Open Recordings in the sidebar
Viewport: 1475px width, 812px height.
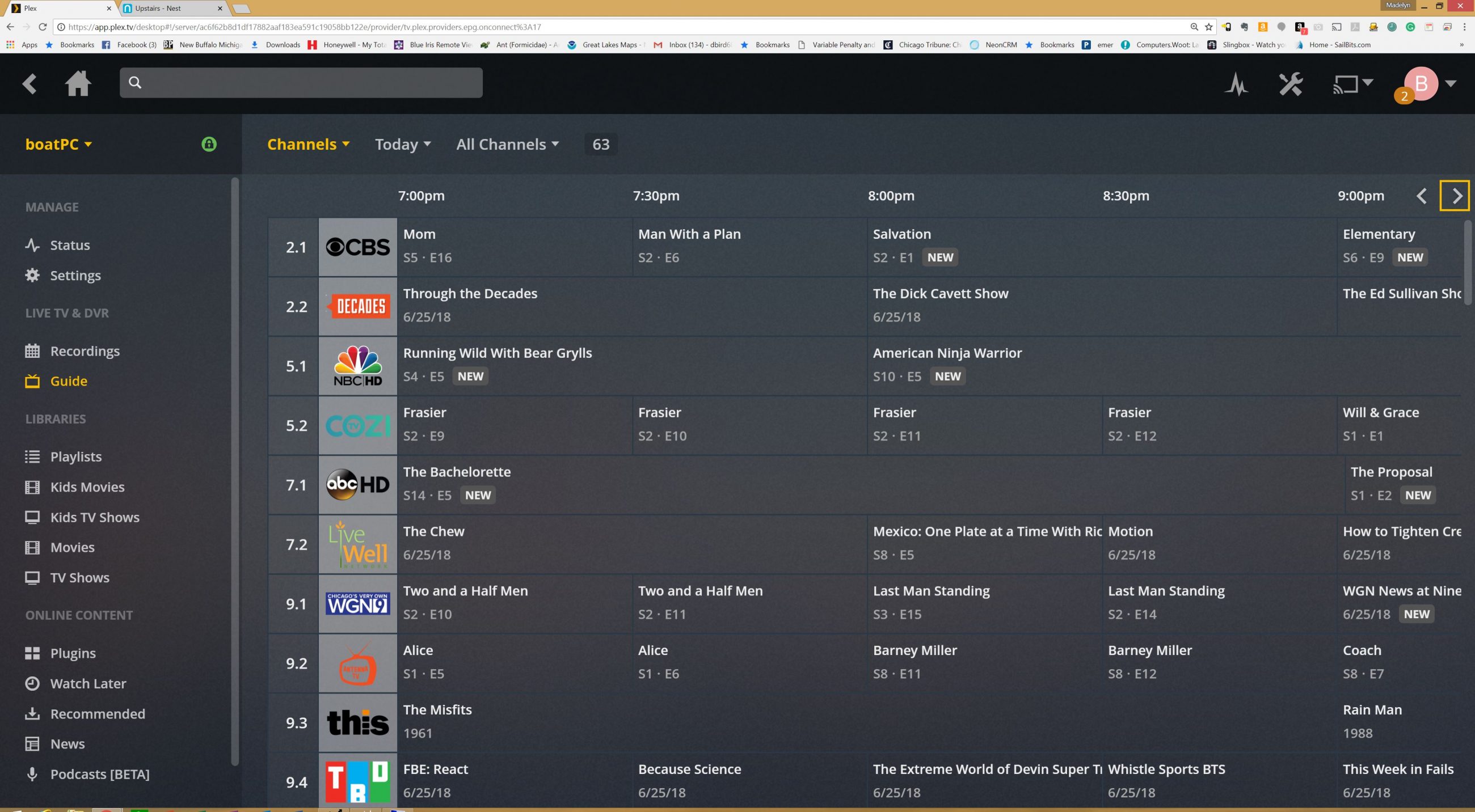[x=85, y=351]
